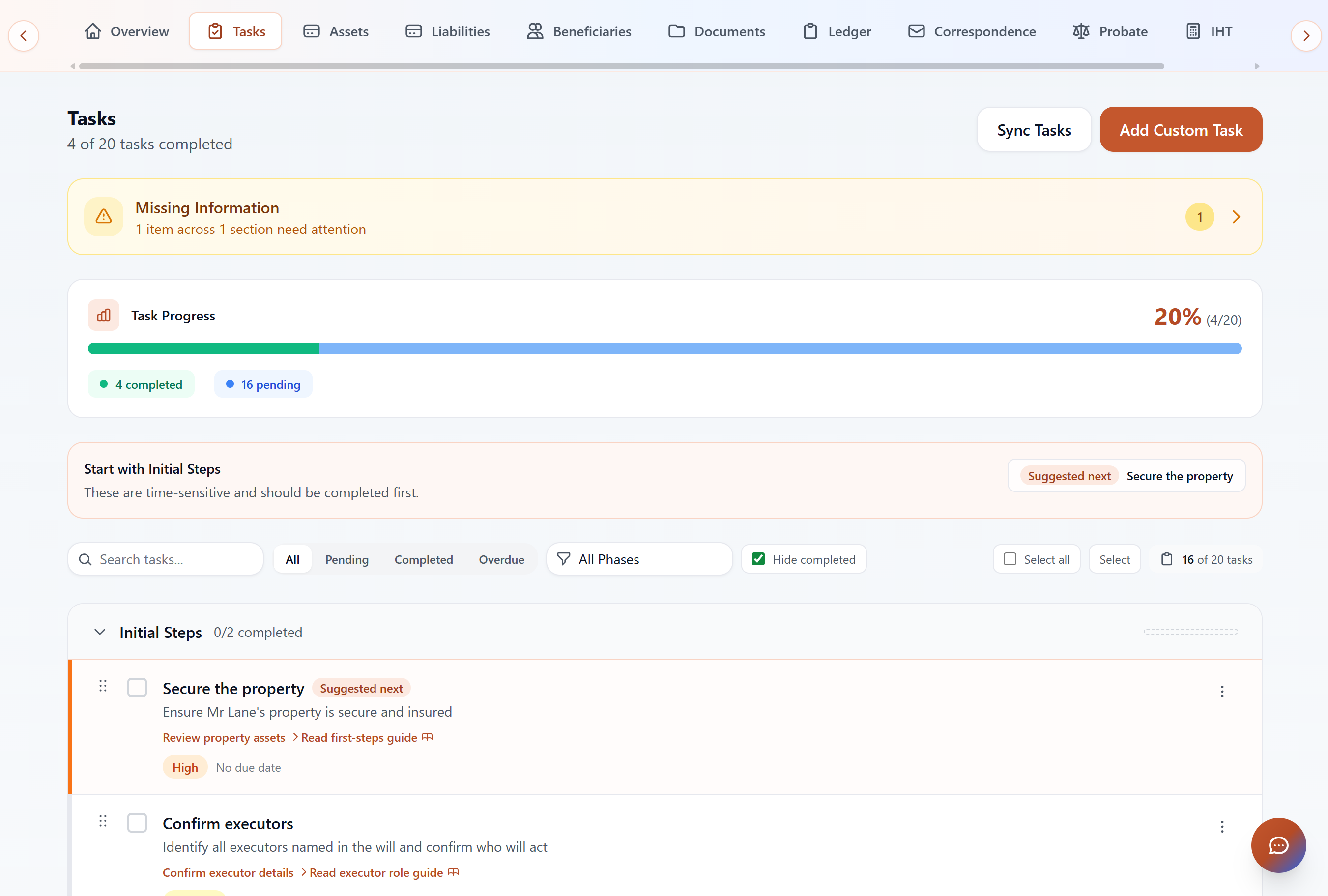Open the Overview tab via its home icon
1328x896 pixels.
tap(93, 31)
